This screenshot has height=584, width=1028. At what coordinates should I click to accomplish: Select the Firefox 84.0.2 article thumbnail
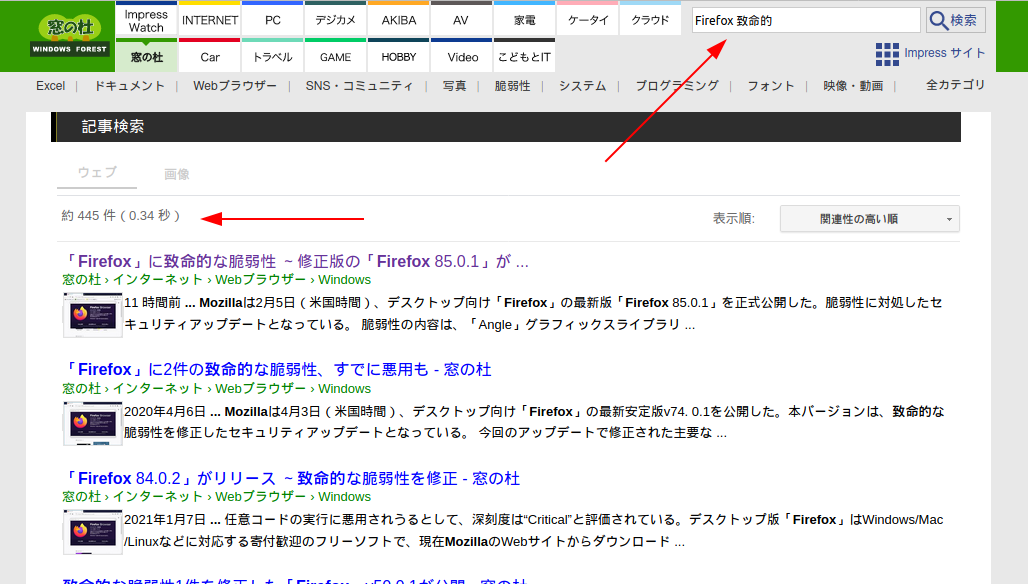click(x=92, y=531)
